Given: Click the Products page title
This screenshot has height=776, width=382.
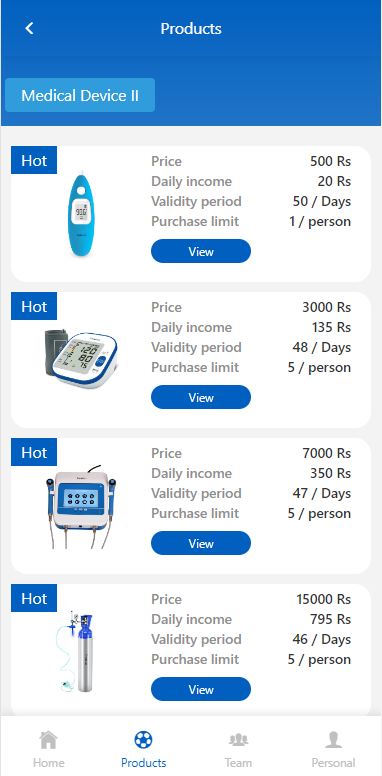Looking at the screenshot, I should pos(191,29).
